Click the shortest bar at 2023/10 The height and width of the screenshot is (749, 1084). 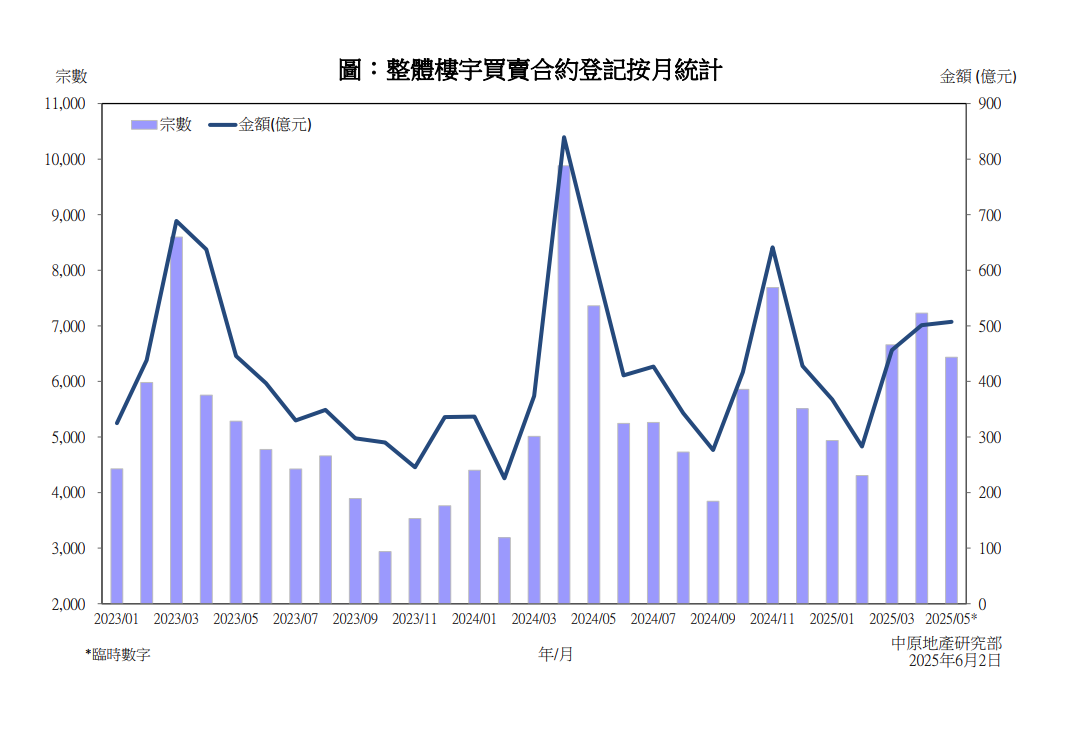(x=385, y=577)
